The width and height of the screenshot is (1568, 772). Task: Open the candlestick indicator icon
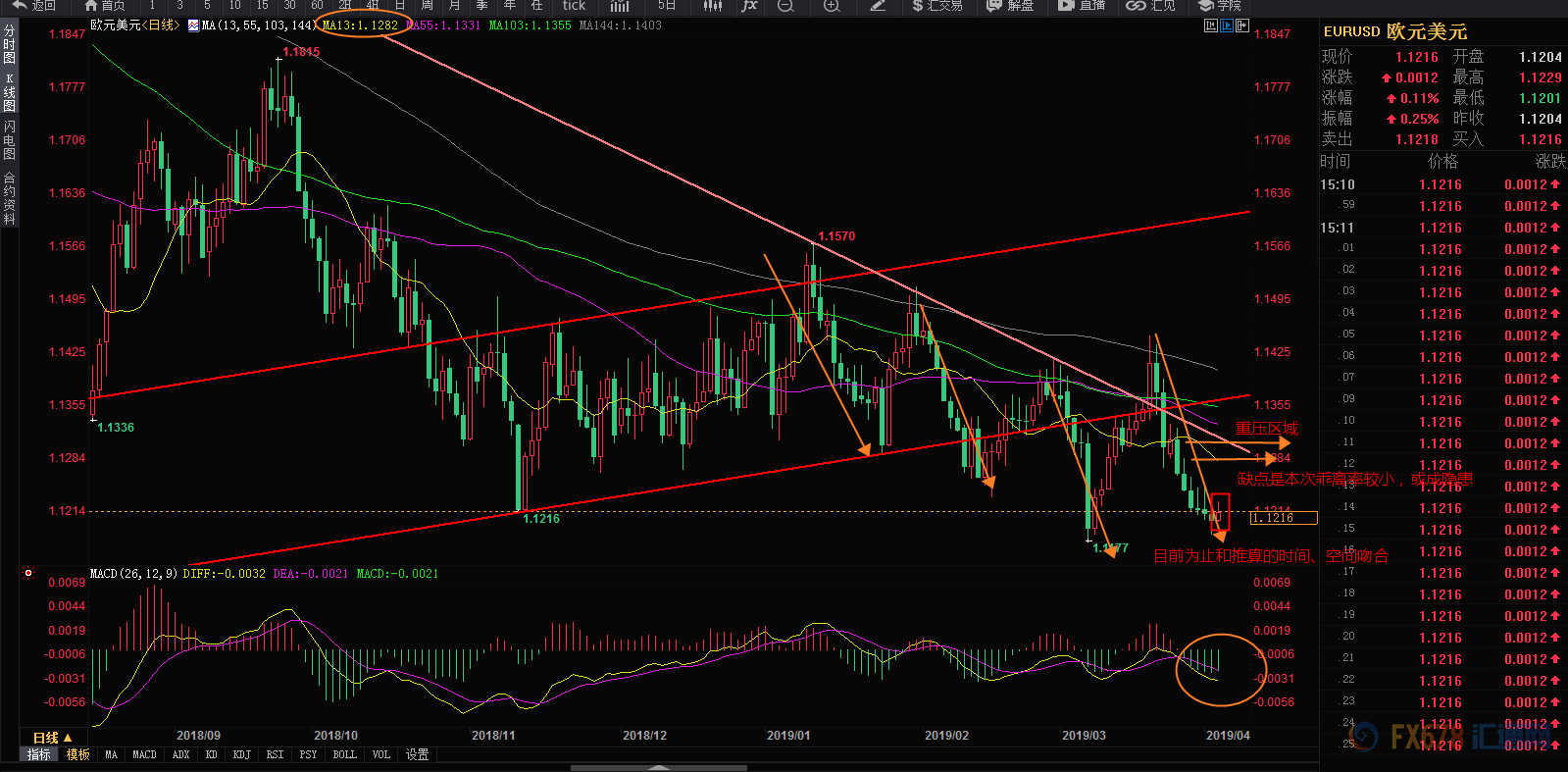pos(713,5)
